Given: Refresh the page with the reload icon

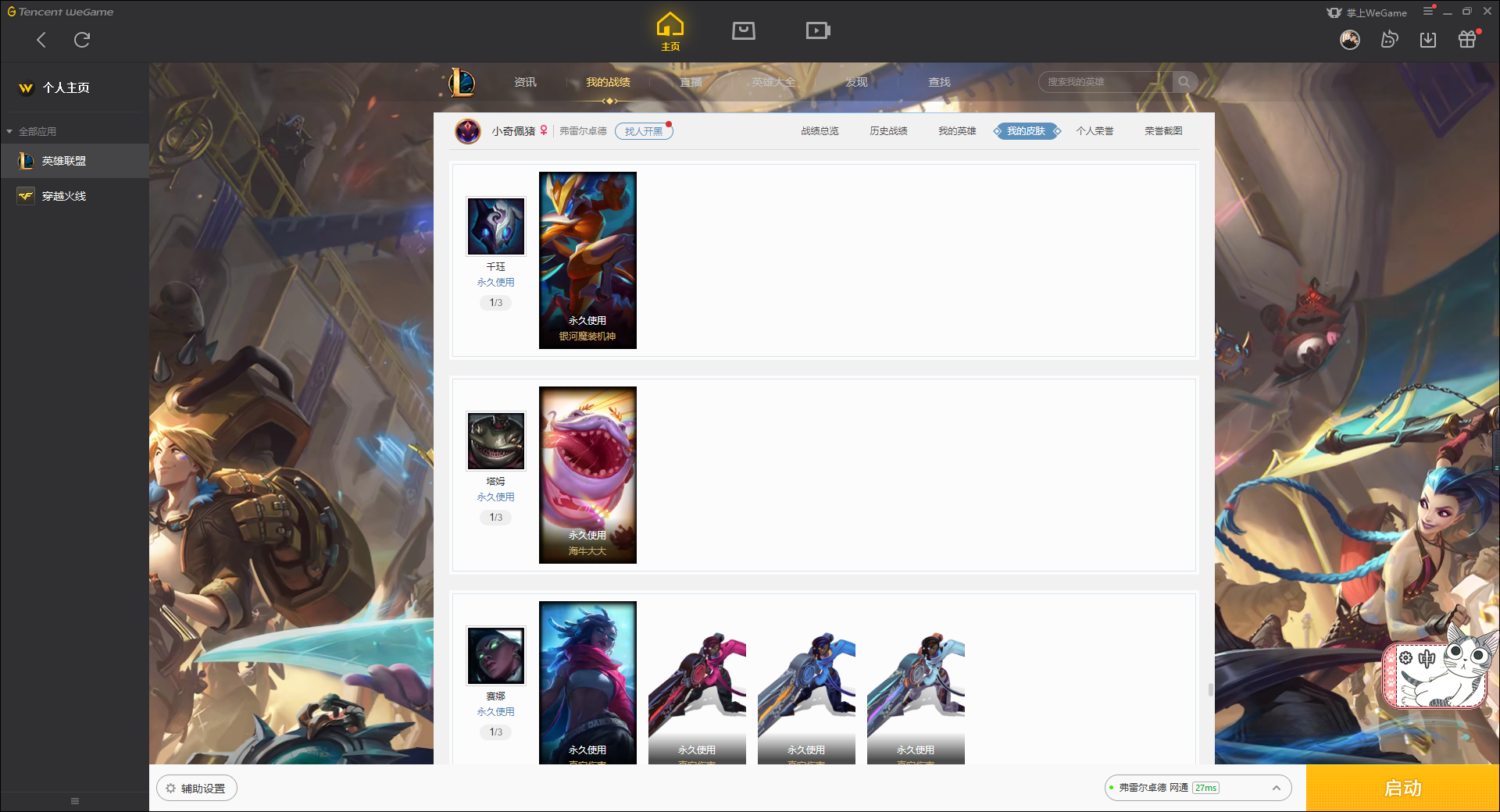Looking at the screenshot, I should pyautogui.click(x=82, y=40).
